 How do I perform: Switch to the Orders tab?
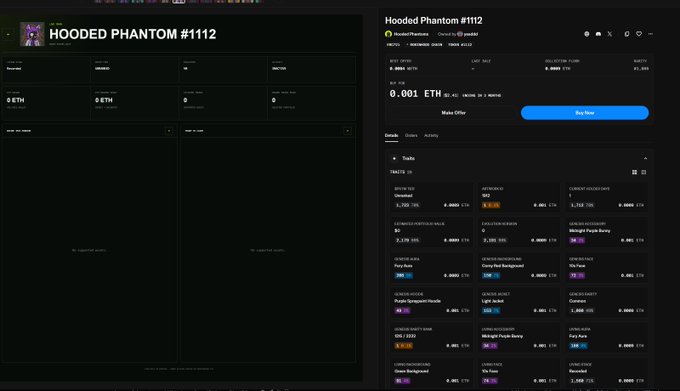[411, 136]
